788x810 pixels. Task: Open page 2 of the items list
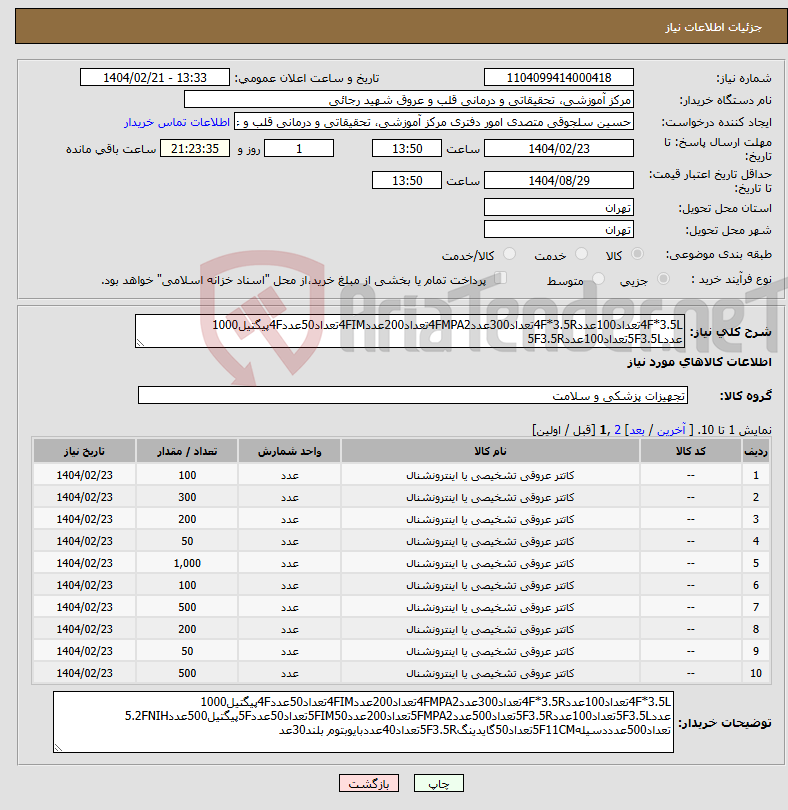pyautogui.click(x=617, y=430)
